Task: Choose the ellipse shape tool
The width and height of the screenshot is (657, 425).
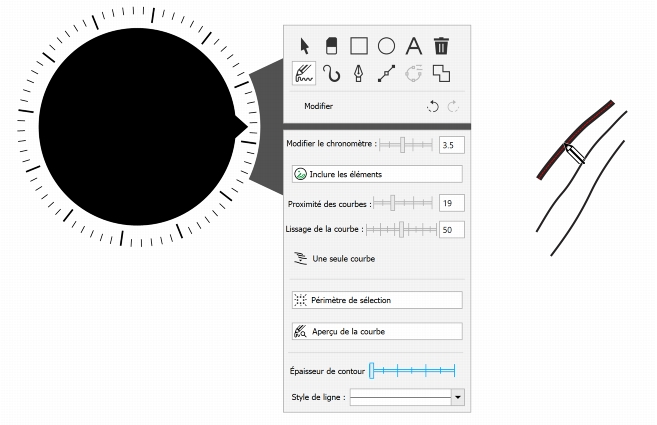Action: (386, 46)
